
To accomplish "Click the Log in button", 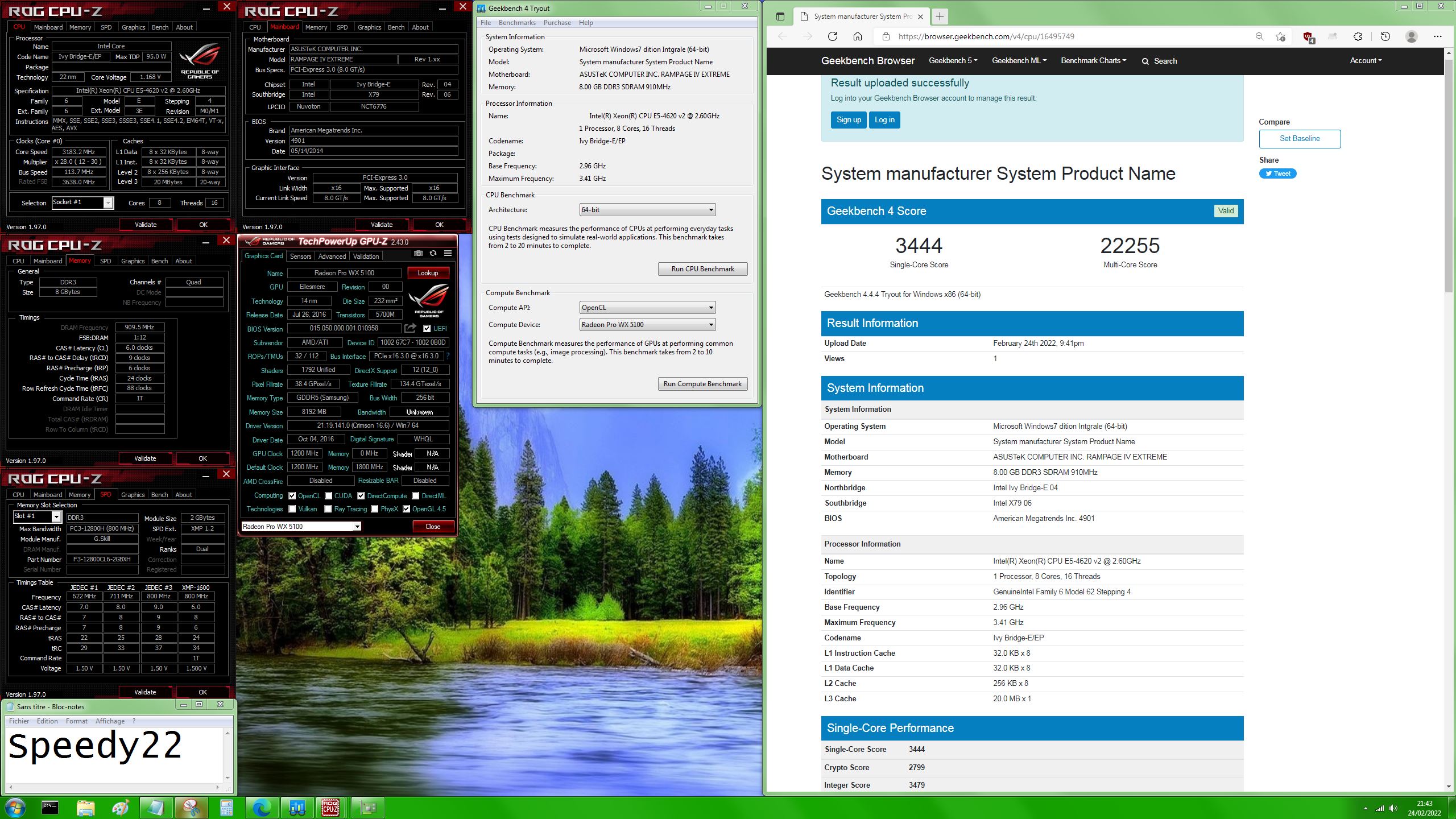I will pyautogui.click(x=884, y=120).
